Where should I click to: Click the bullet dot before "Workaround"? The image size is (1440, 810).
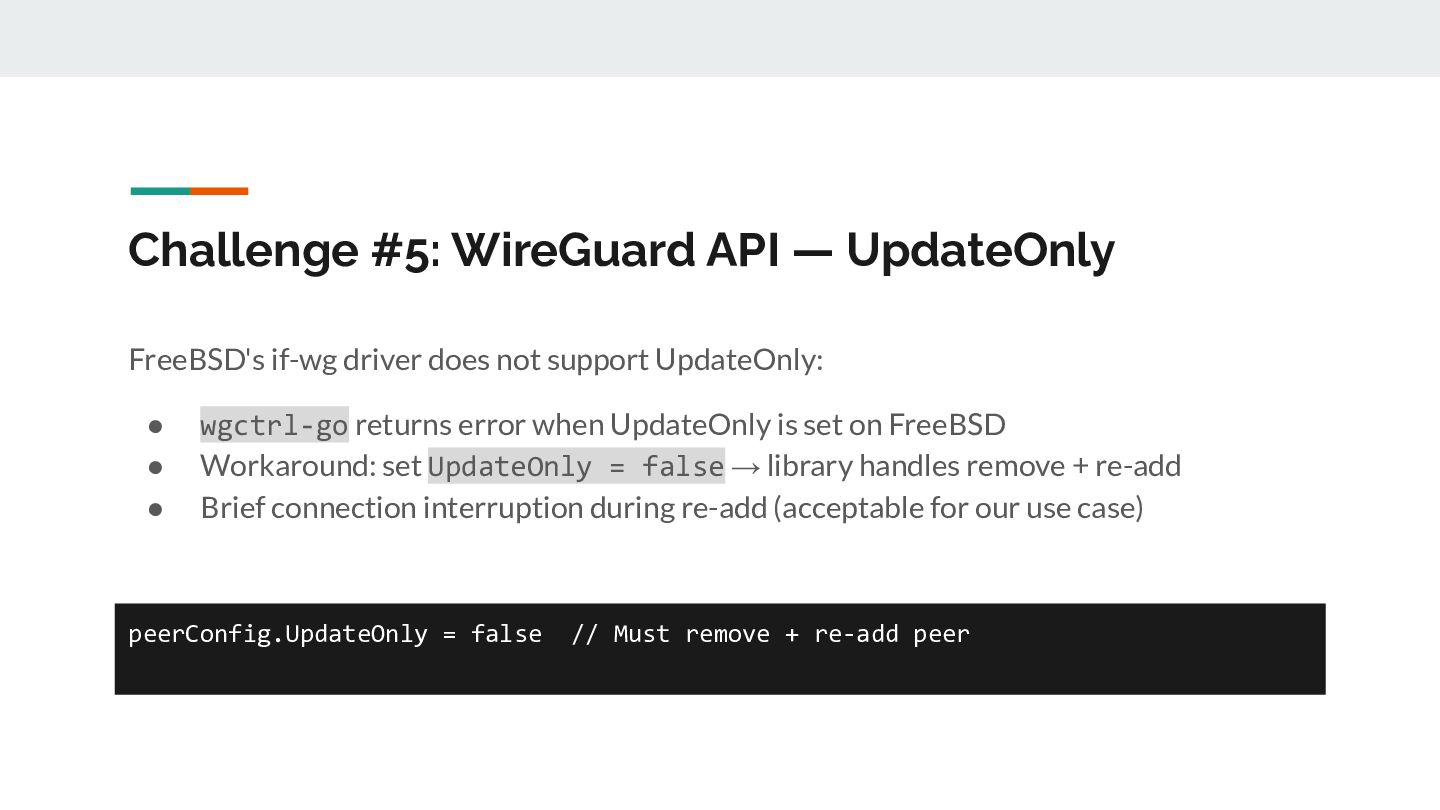[155, 467]
